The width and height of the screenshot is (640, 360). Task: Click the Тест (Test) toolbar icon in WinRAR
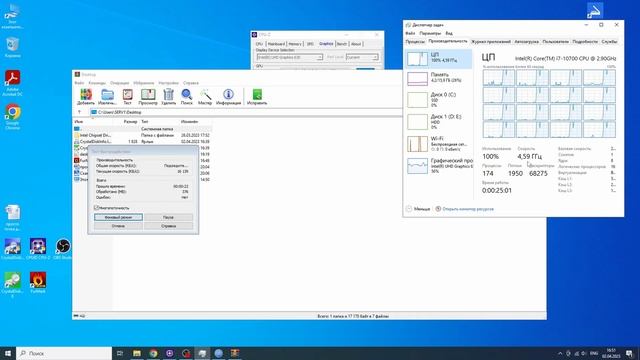coord(127,97)
